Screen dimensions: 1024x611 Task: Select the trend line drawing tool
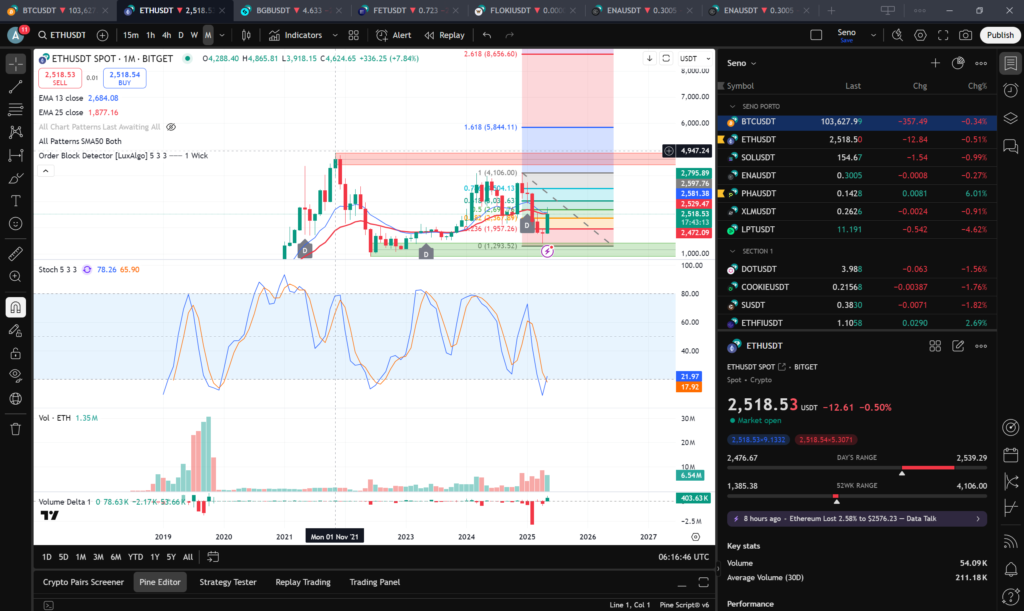click(x=16, y=86)
